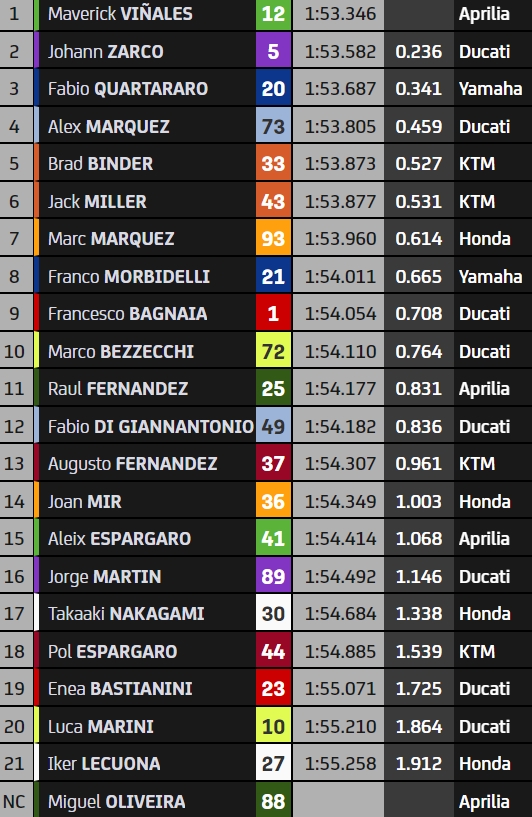Click Fabio QUARTARARO's number 20 badge
This screenshot has width=532, height=817.
coord(274,89)
